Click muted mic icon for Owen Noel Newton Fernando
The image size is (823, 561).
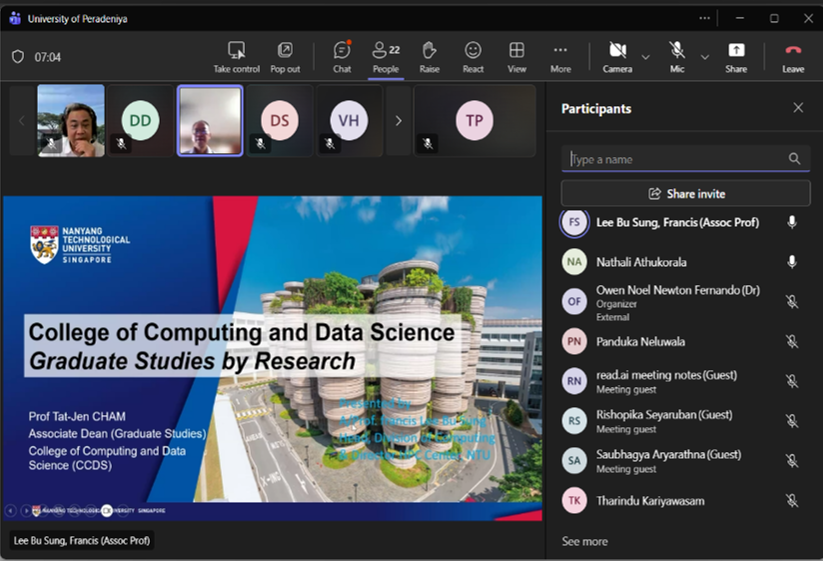(x=792, y=302)
